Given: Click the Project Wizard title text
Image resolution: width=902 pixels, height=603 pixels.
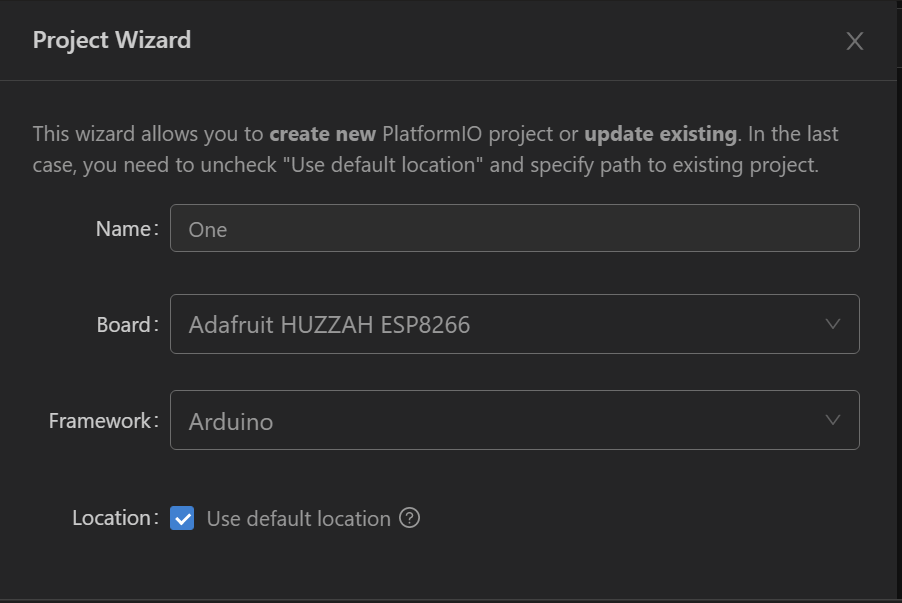Looking at the screenshot, I should [112, 40].
